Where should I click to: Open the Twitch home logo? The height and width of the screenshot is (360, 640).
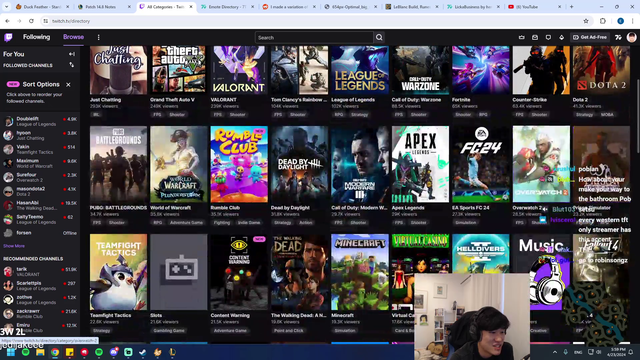(x=8, y=38)
